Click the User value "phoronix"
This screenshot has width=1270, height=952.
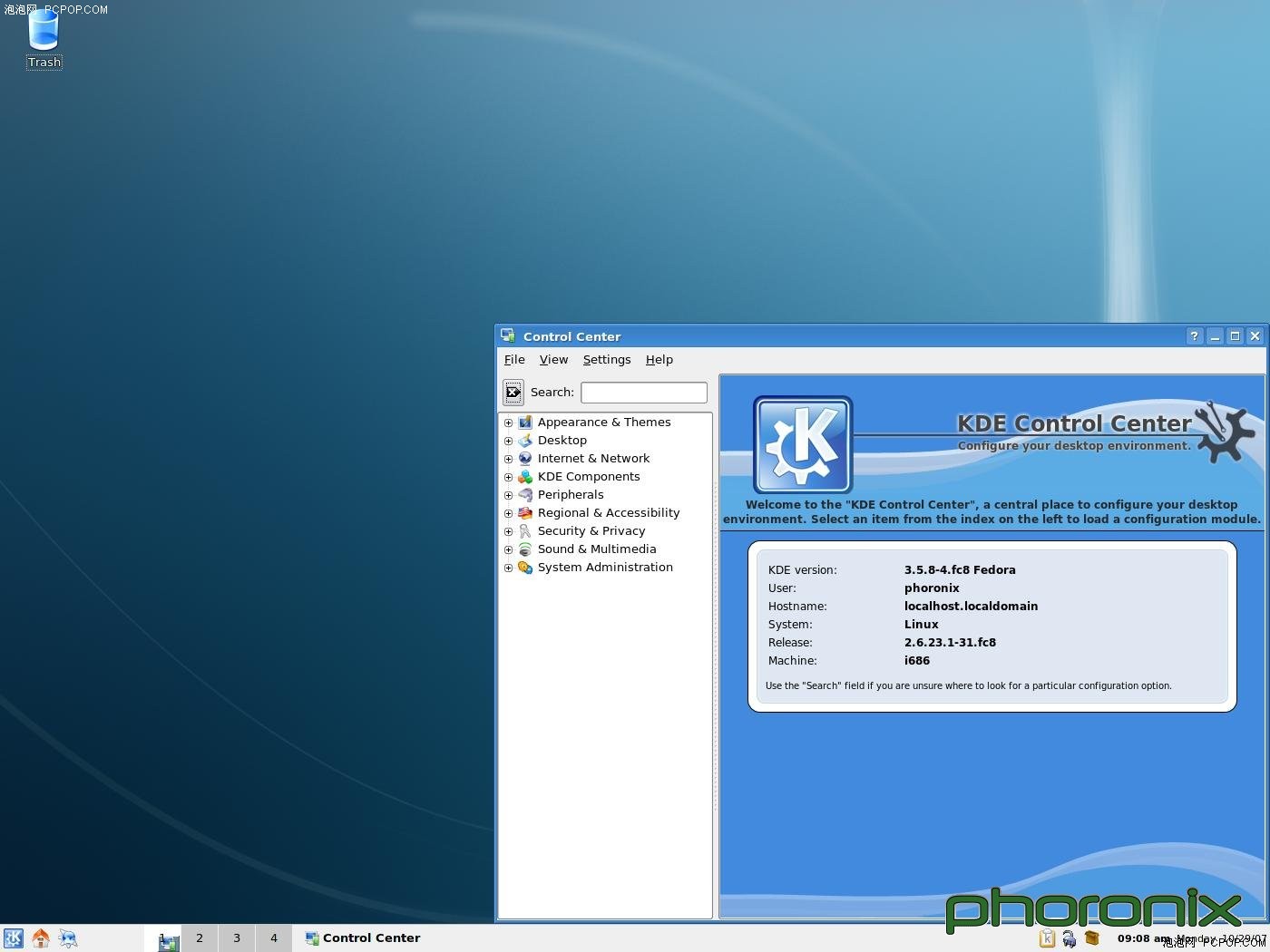click(x=932, y=588)
